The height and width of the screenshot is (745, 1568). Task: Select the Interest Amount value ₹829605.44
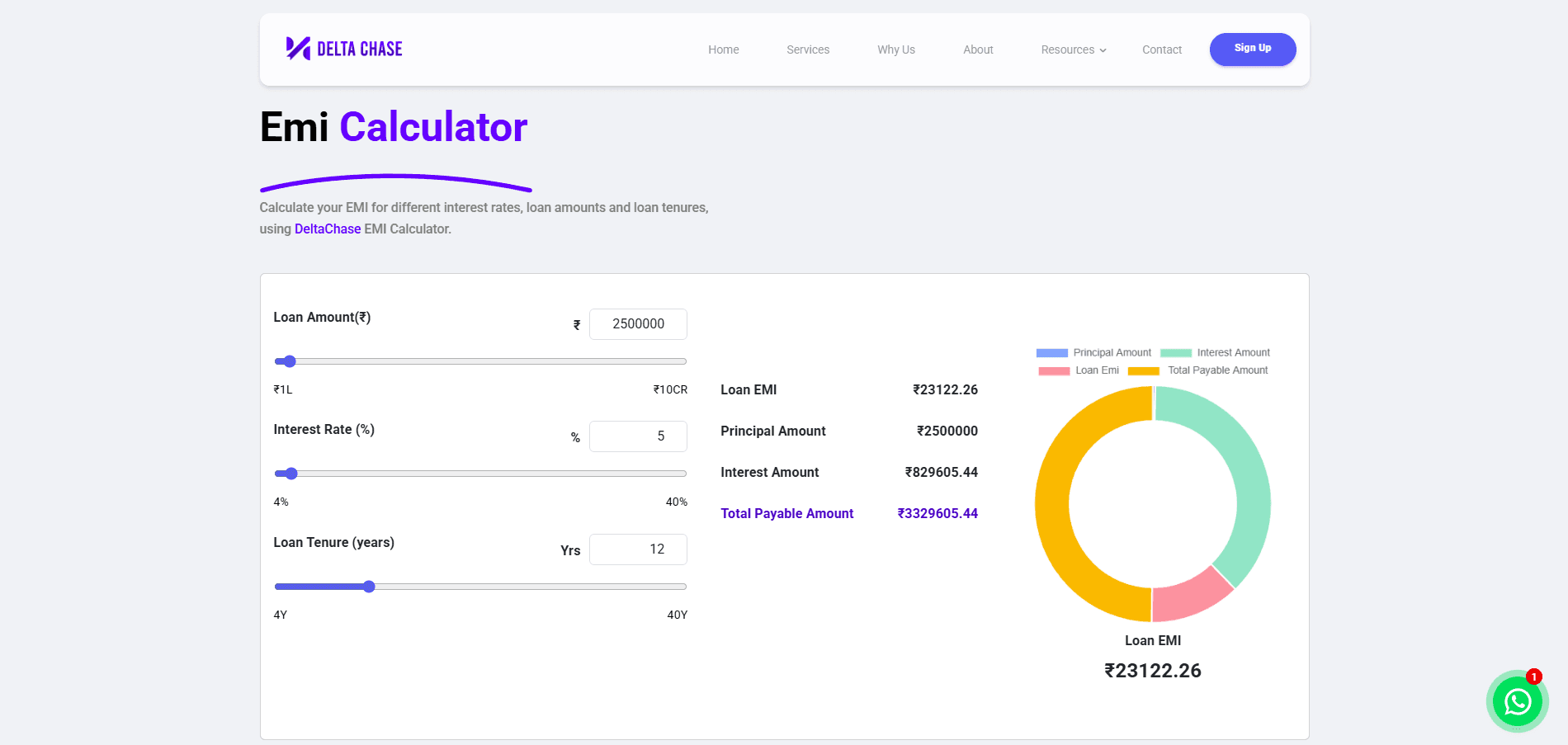[942, 472]
